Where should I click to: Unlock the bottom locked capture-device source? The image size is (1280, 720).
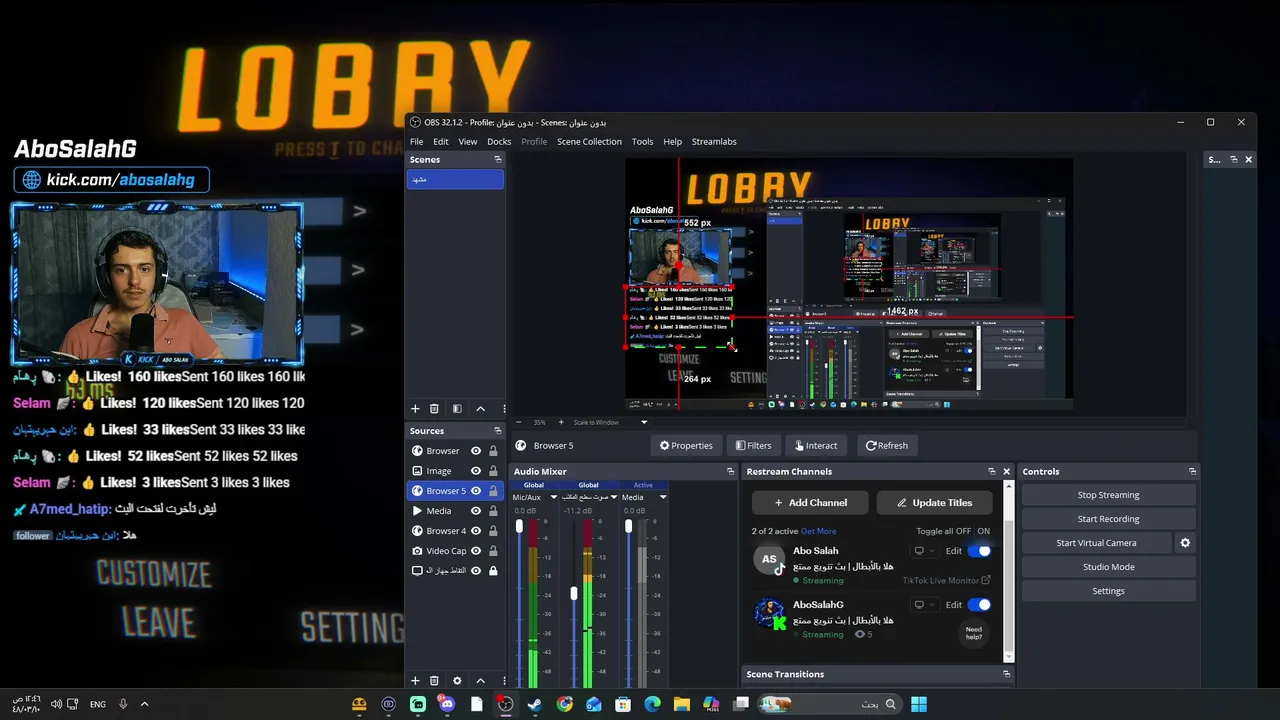pos(493,571)
